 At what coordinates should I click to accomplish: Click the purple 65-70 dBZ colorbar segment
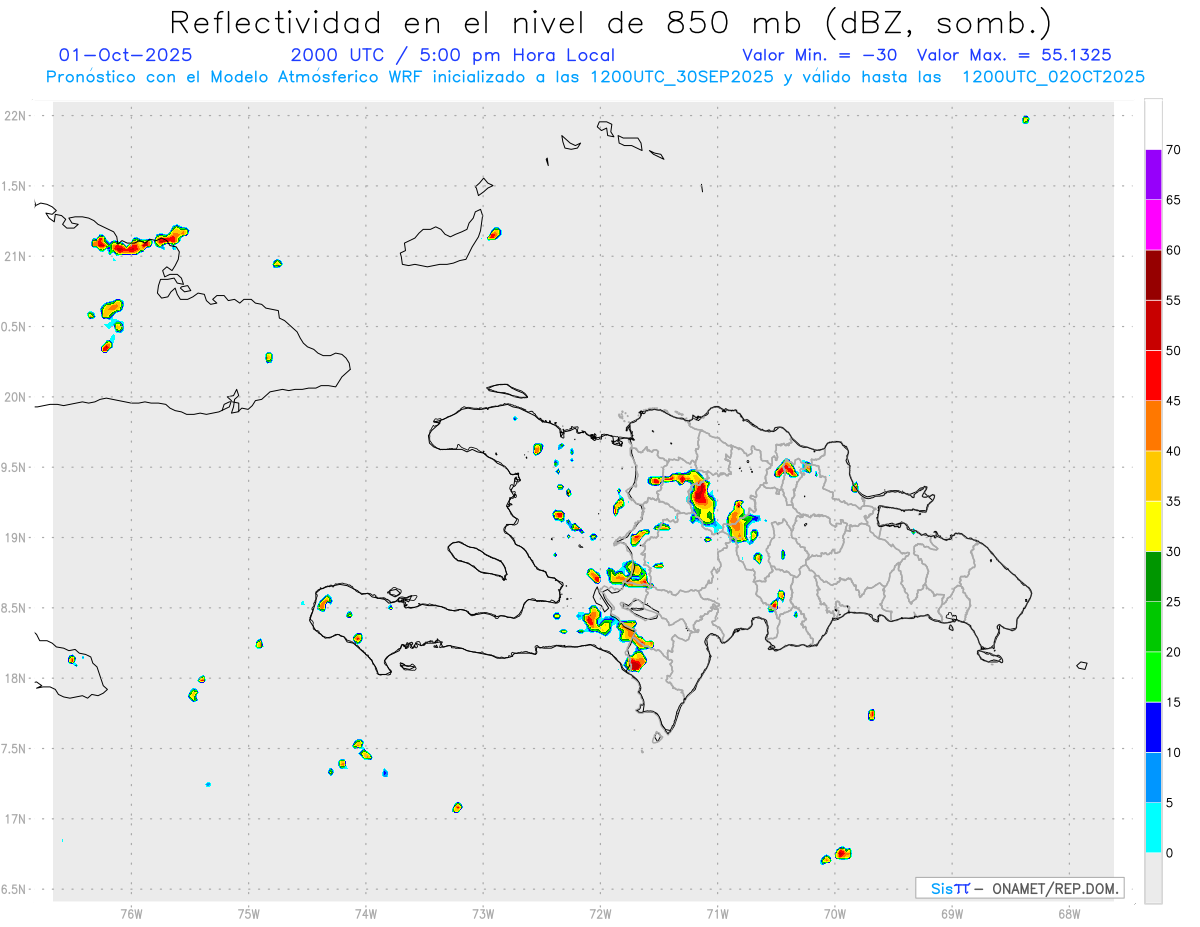(x=1153, y=175)
